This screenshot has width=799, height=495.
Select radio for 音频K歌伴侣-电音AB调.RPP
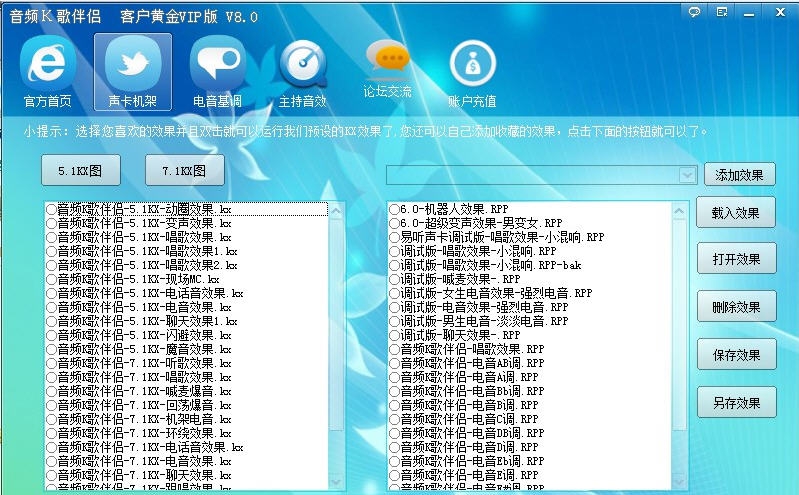pyautogui.click(x=394, y=363)
